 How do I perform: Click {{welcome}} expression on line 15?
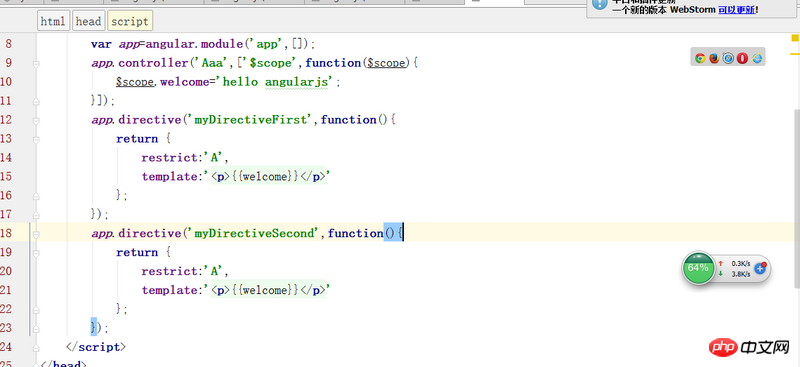(x=265, y=177)
